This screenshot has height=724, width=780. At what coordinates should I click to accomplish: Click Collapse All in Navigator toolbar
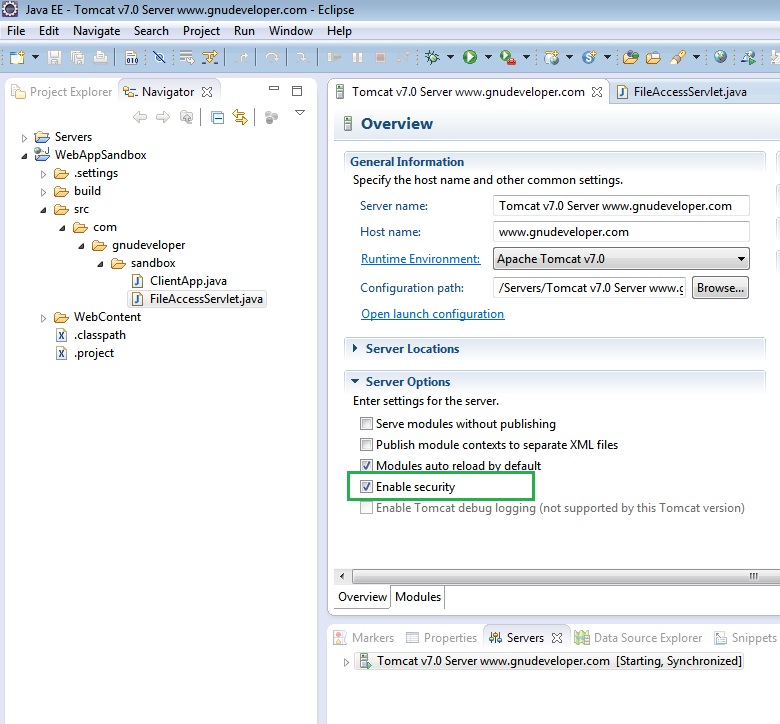(x=218, y=117)
